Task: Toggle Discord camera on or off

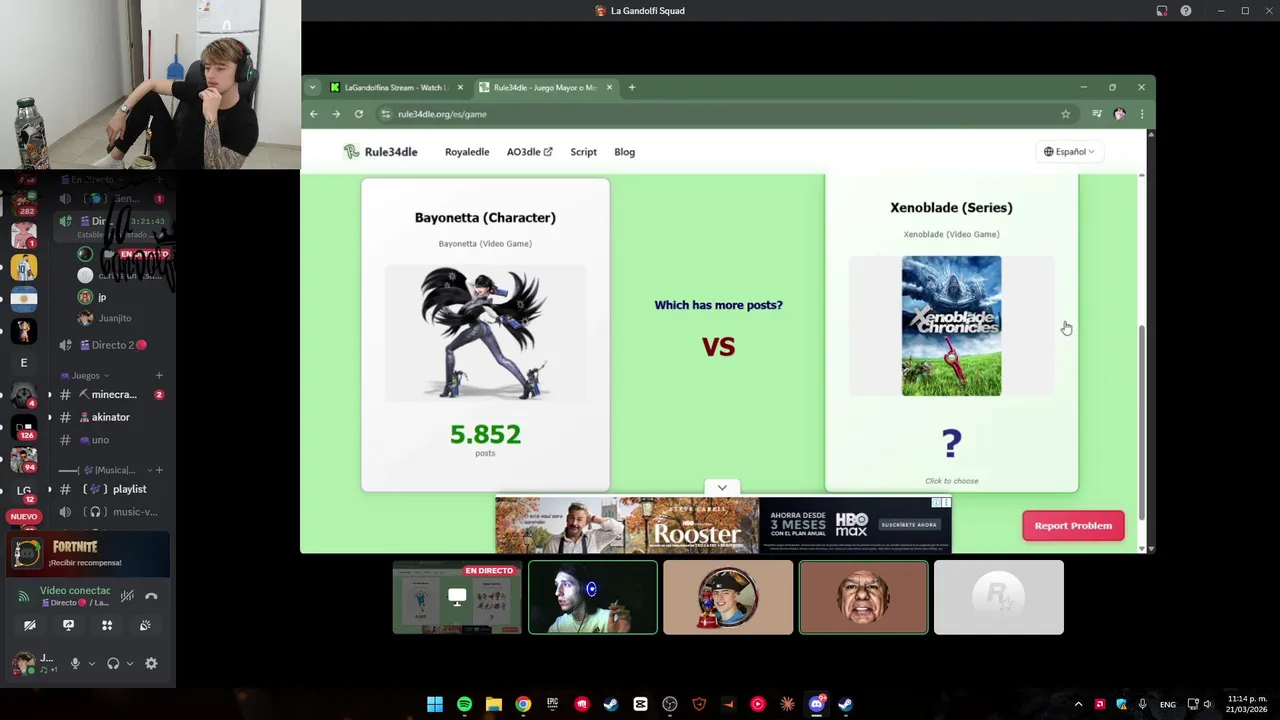Action: 30,625
